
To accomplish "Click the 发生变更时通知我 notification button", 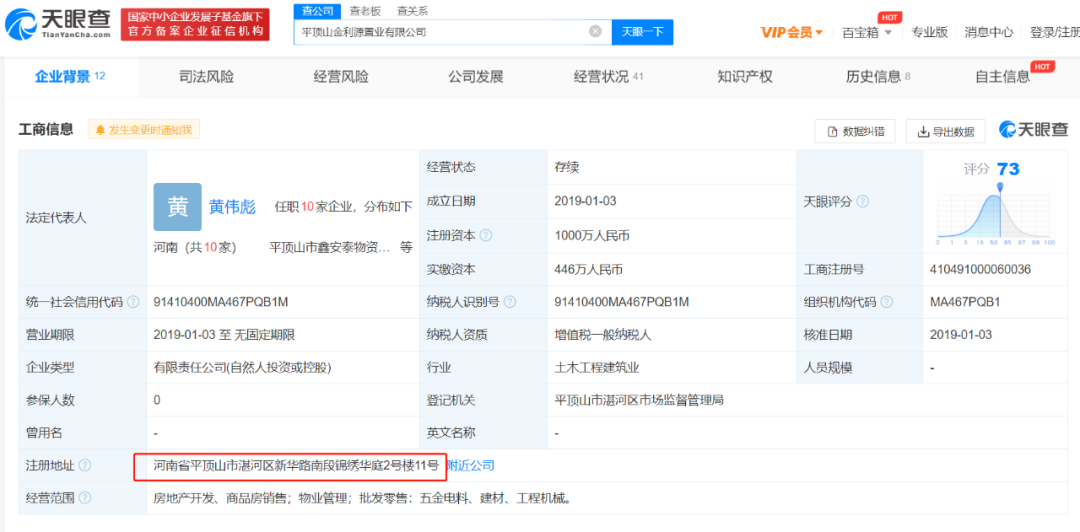I will point(144,130).
